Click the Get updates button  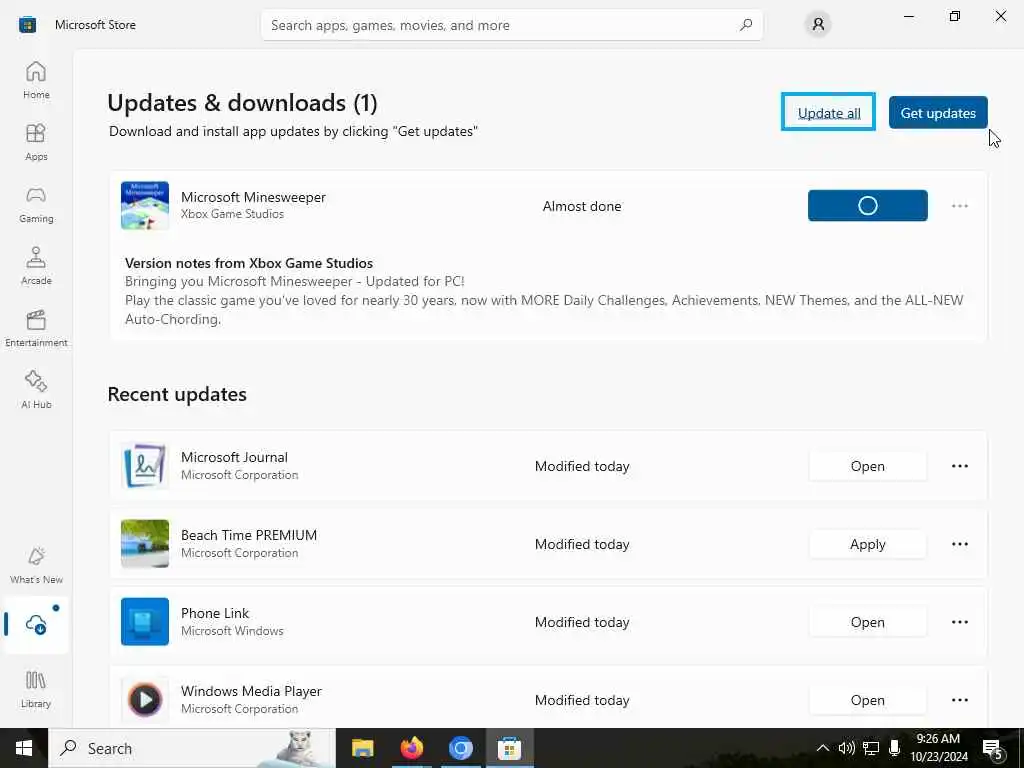click(938, 112)
